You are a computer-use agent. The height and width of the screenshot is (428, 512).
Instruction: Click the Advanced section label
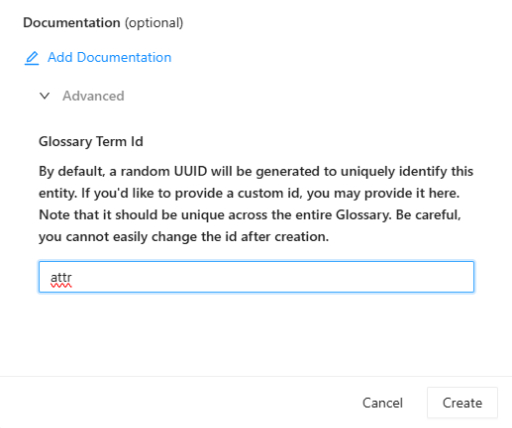click(93, 96)
